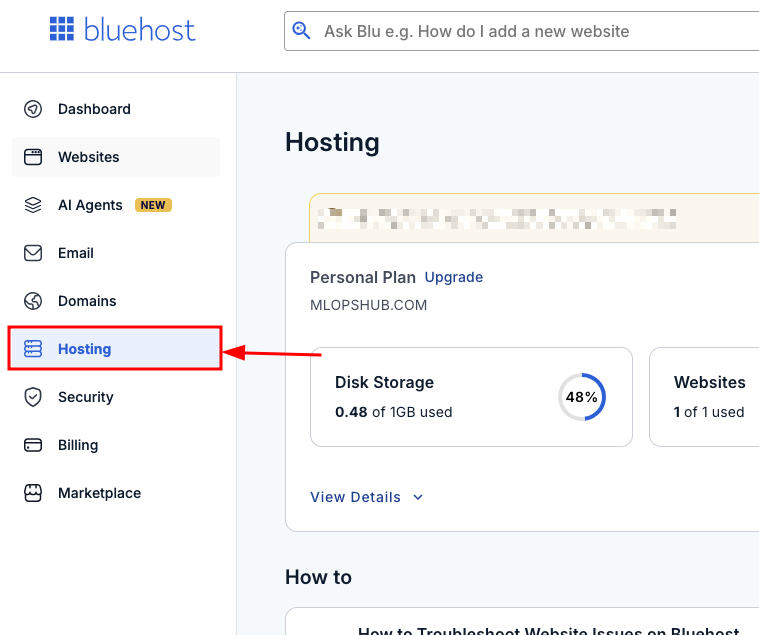Click the View Details link text

point(355,497)
